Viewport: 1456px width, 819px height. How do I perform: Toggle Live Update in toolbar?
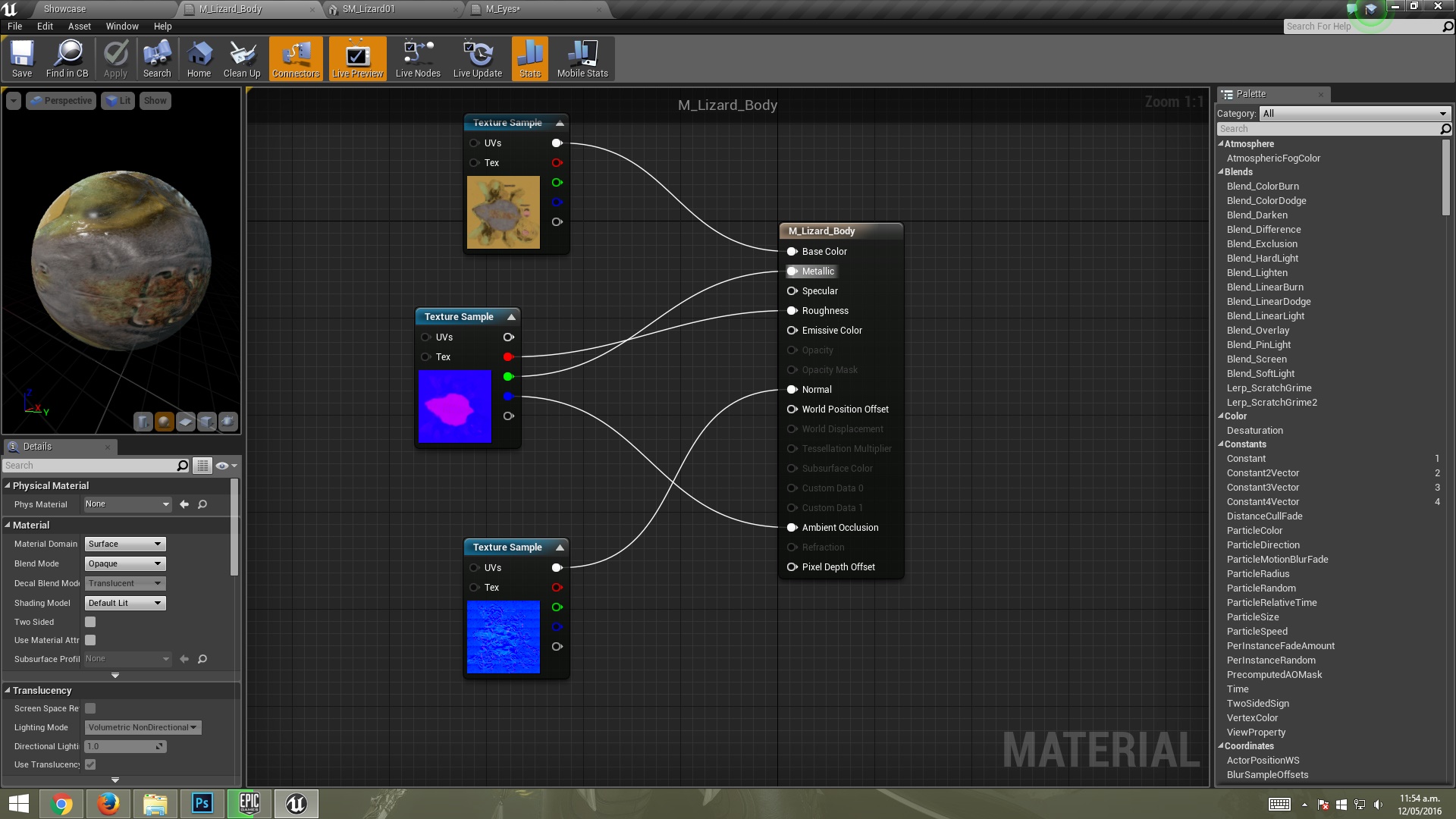[478, 58]
